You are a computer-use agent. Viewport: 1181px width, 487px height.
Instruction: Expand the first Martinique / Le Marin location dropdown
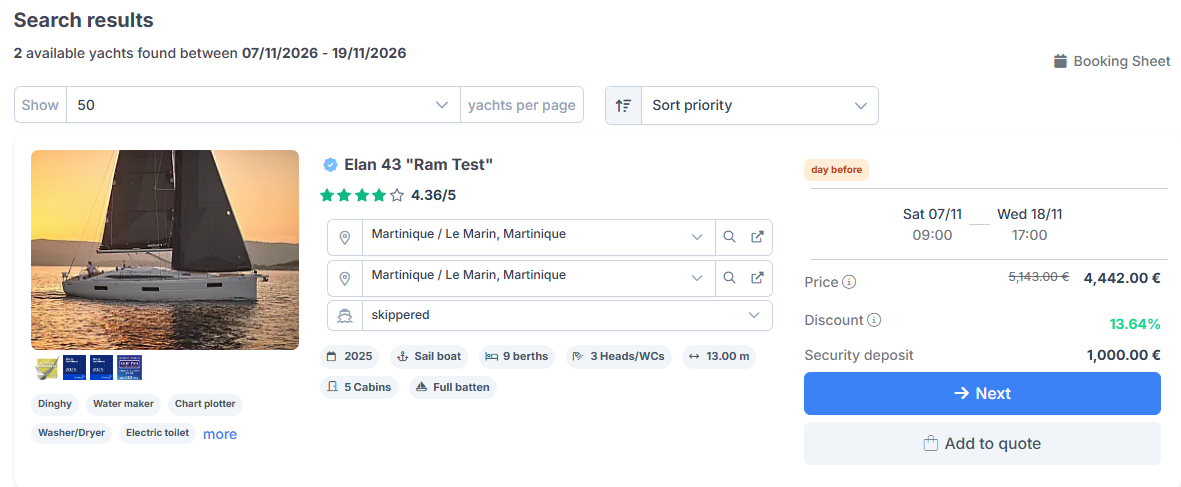point(539,237)
